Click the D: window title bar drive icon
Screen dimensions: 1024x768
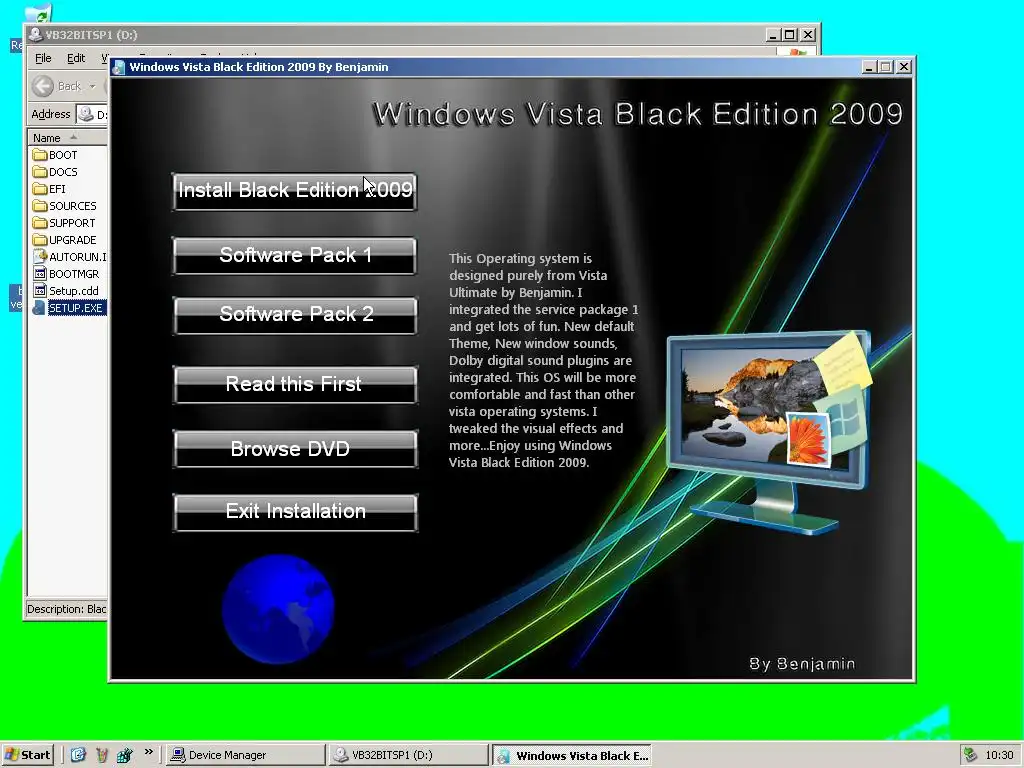point(35,35)
